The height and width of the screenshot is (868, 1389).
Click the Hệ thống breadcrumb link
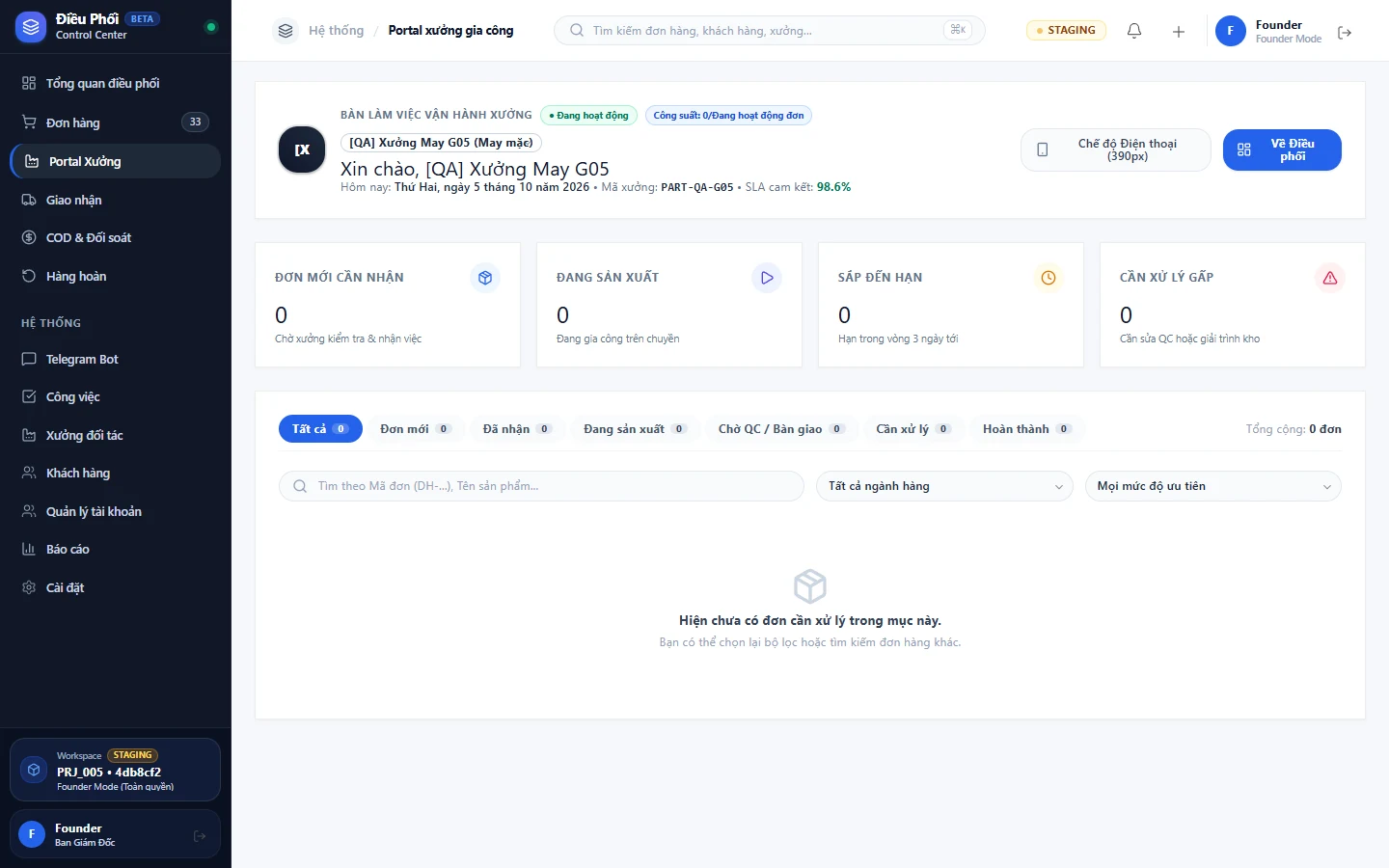click(337, 31)
